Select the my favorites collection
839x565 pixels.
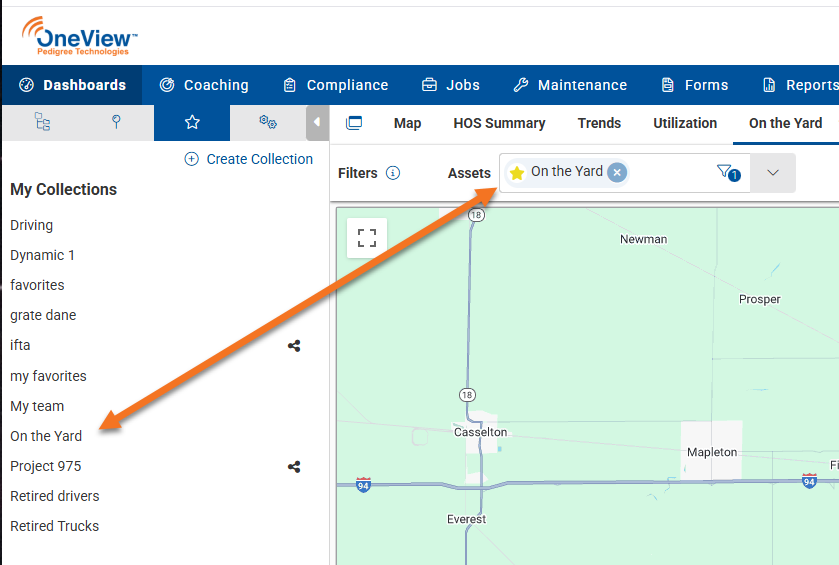(x=48, y=376)
